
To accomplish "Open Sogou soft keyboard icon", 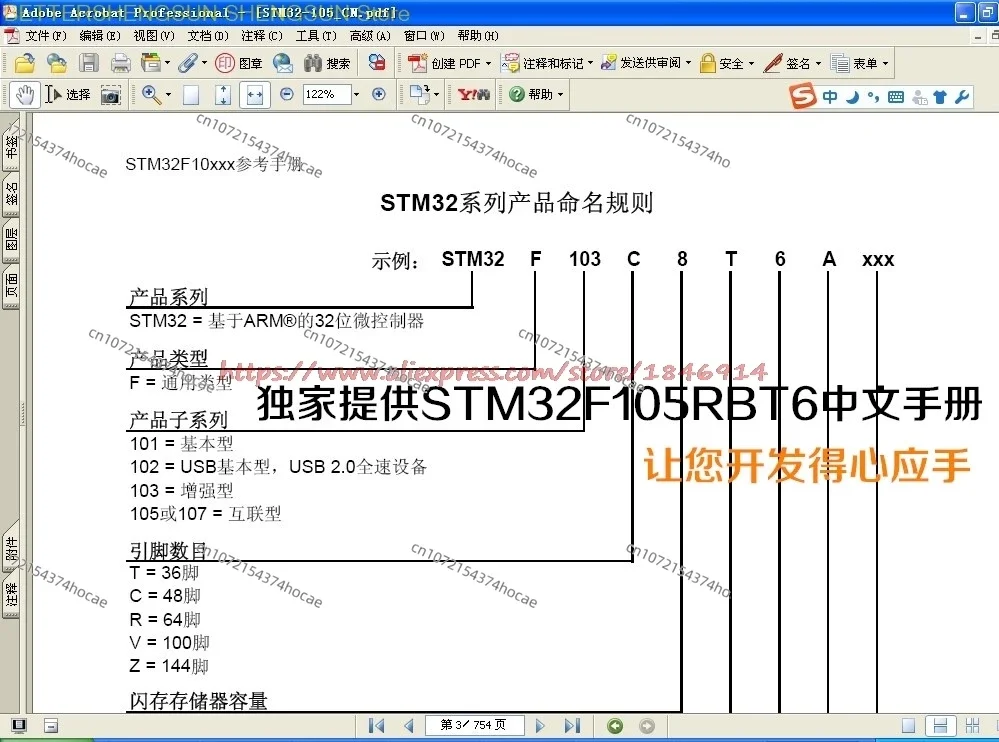I will pos(896,97).
